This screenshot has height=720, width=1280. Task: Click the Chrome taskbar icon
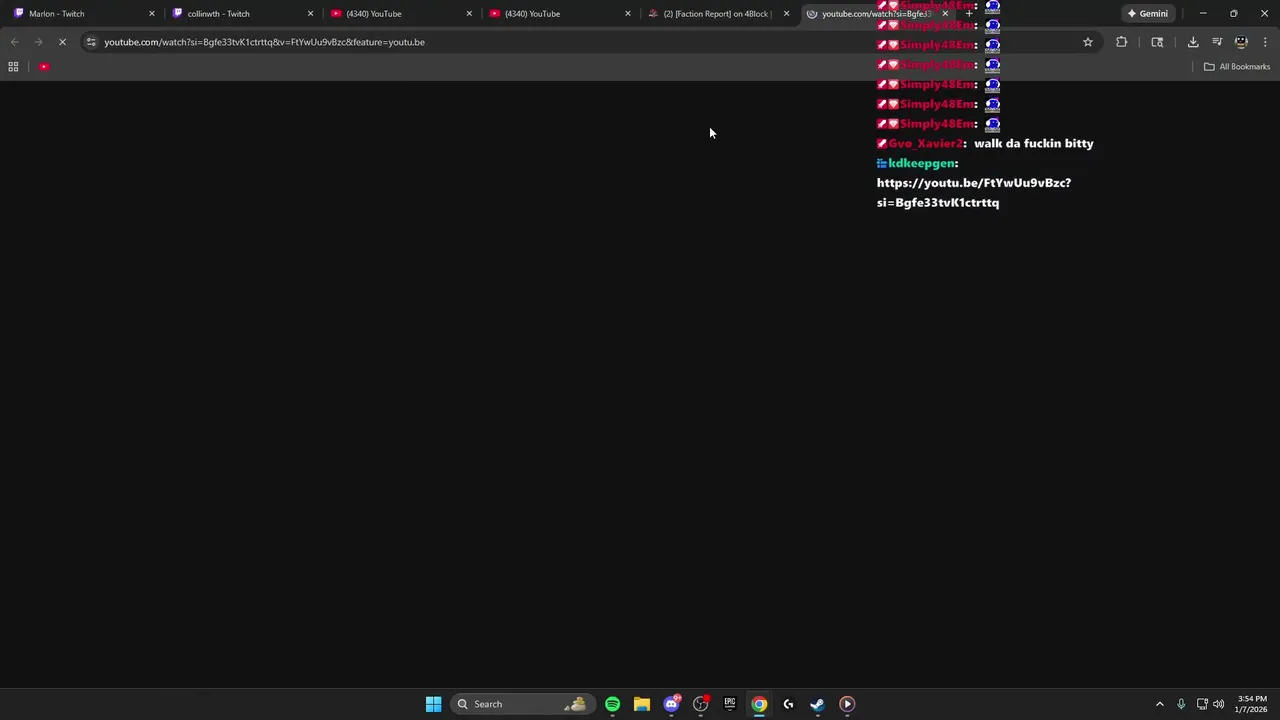pos(759,704)
